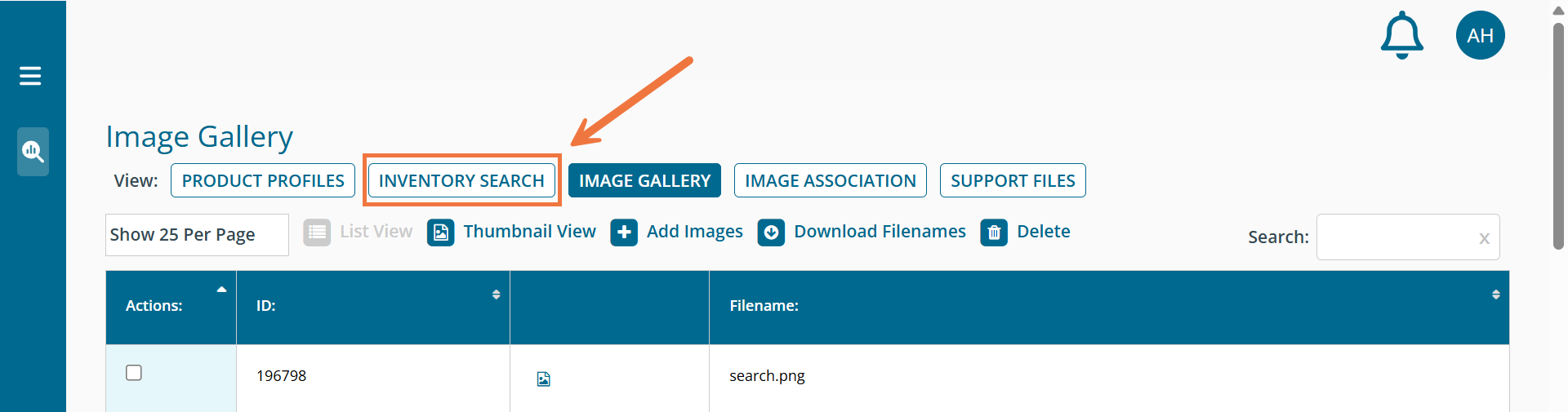This screenshot has width=1568, height=412.
Task: Sort the table by Filename column
Action: coord(1495,295)
